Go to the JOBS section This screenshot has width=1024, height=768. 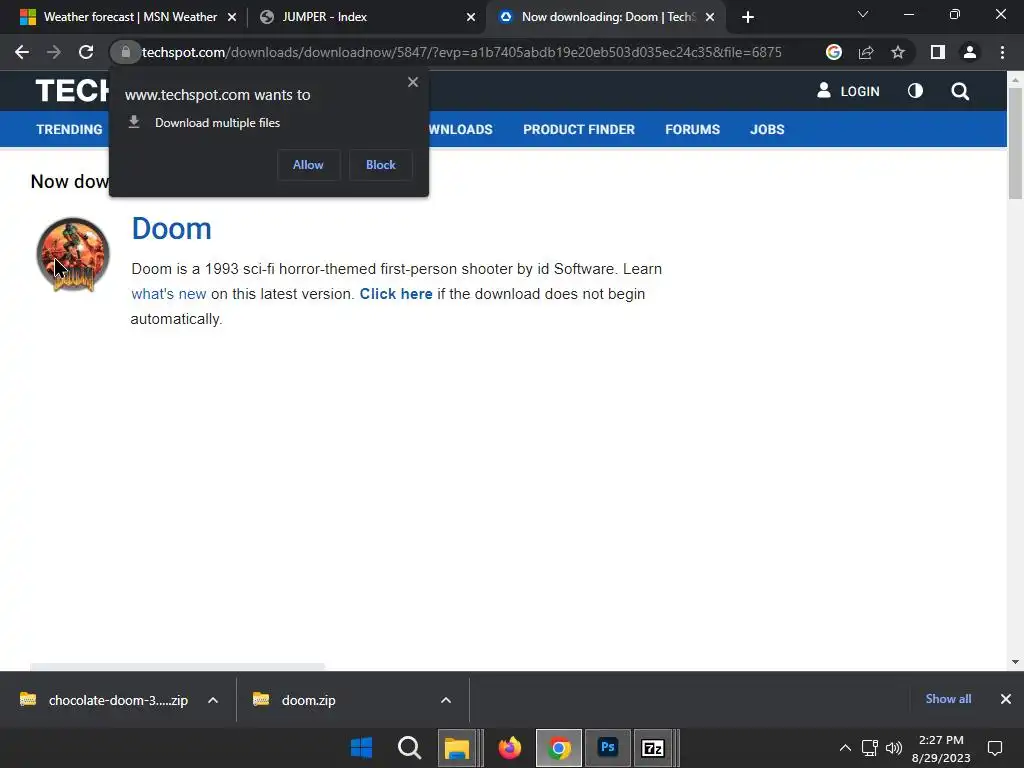point(767,129)
